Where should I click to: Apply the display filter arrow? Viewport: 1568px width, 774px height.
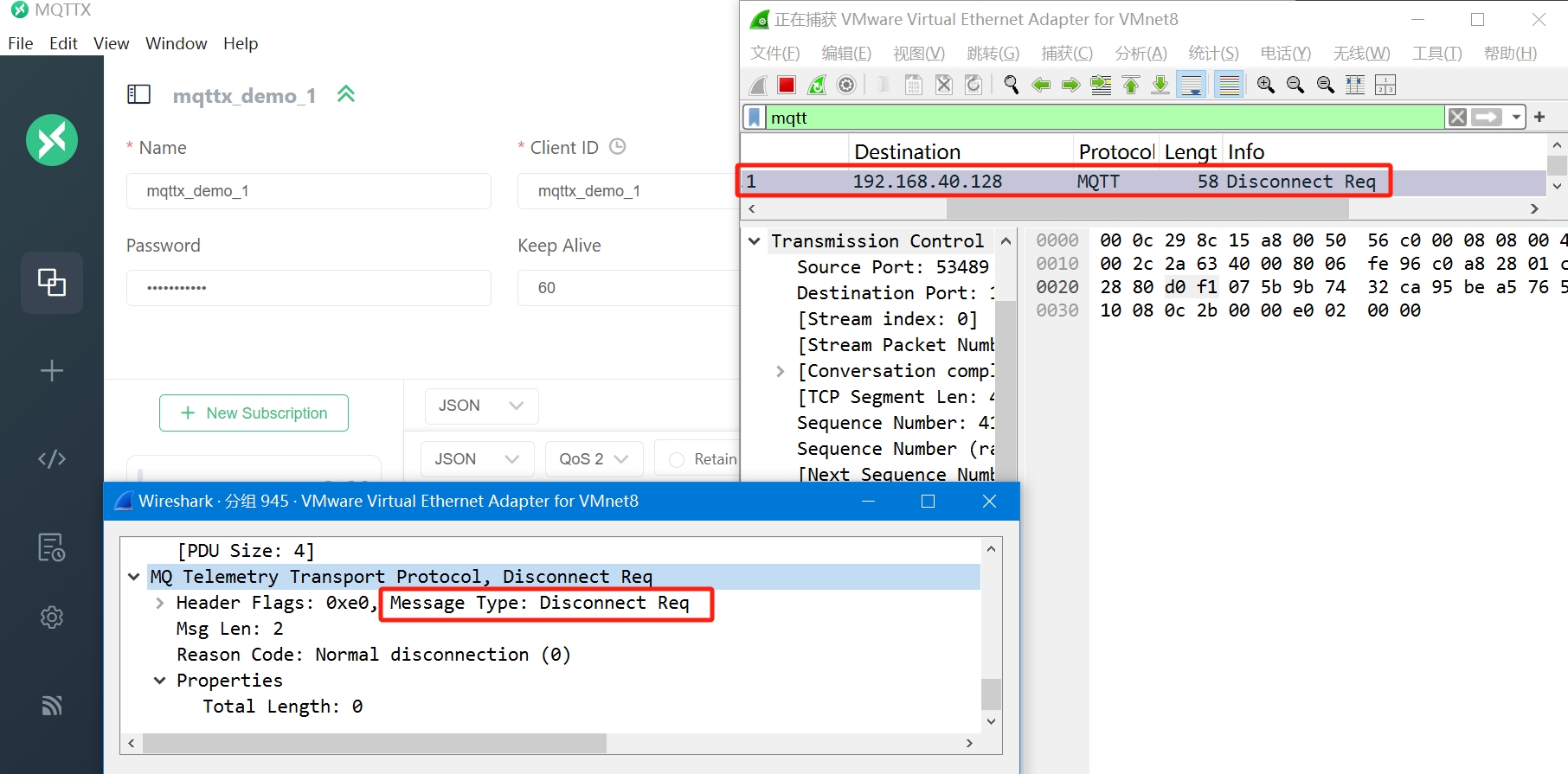tap(1487, 117)
